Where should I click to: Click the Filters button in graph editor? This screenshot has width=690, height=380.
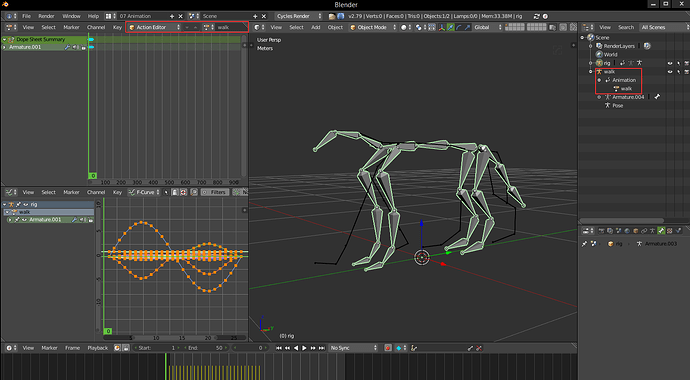(x=215, y=192)
